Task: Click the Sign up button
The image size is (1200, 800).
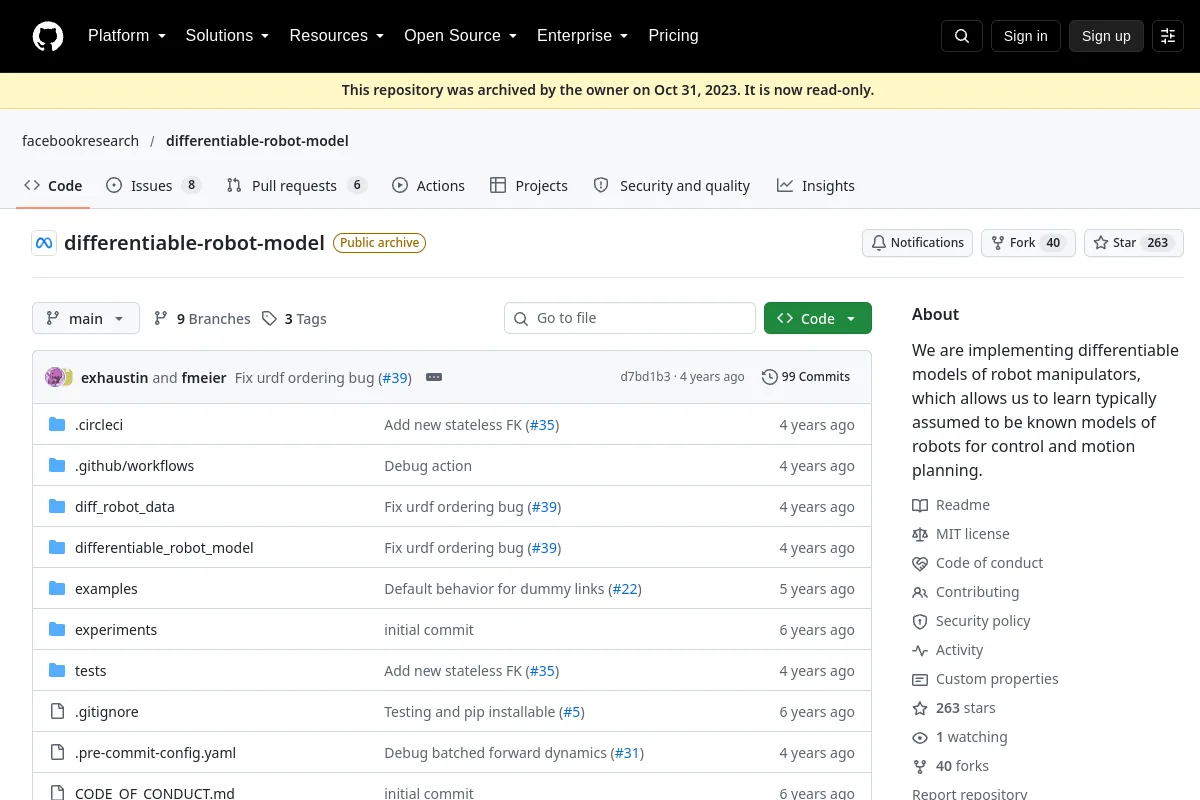Action: pos(1106,36)
